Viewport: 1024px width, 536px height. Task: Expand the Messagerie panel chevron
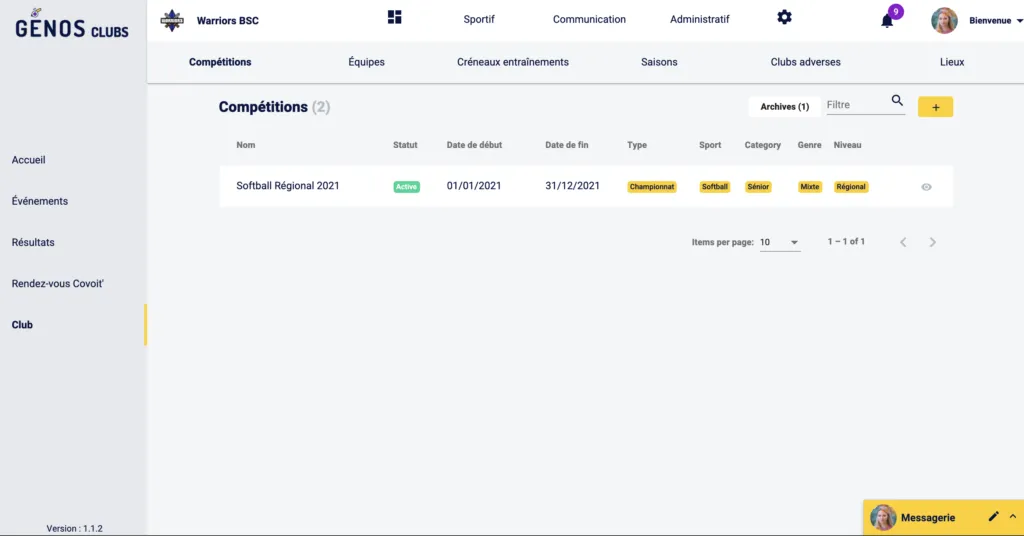(x=1012, y=517)
